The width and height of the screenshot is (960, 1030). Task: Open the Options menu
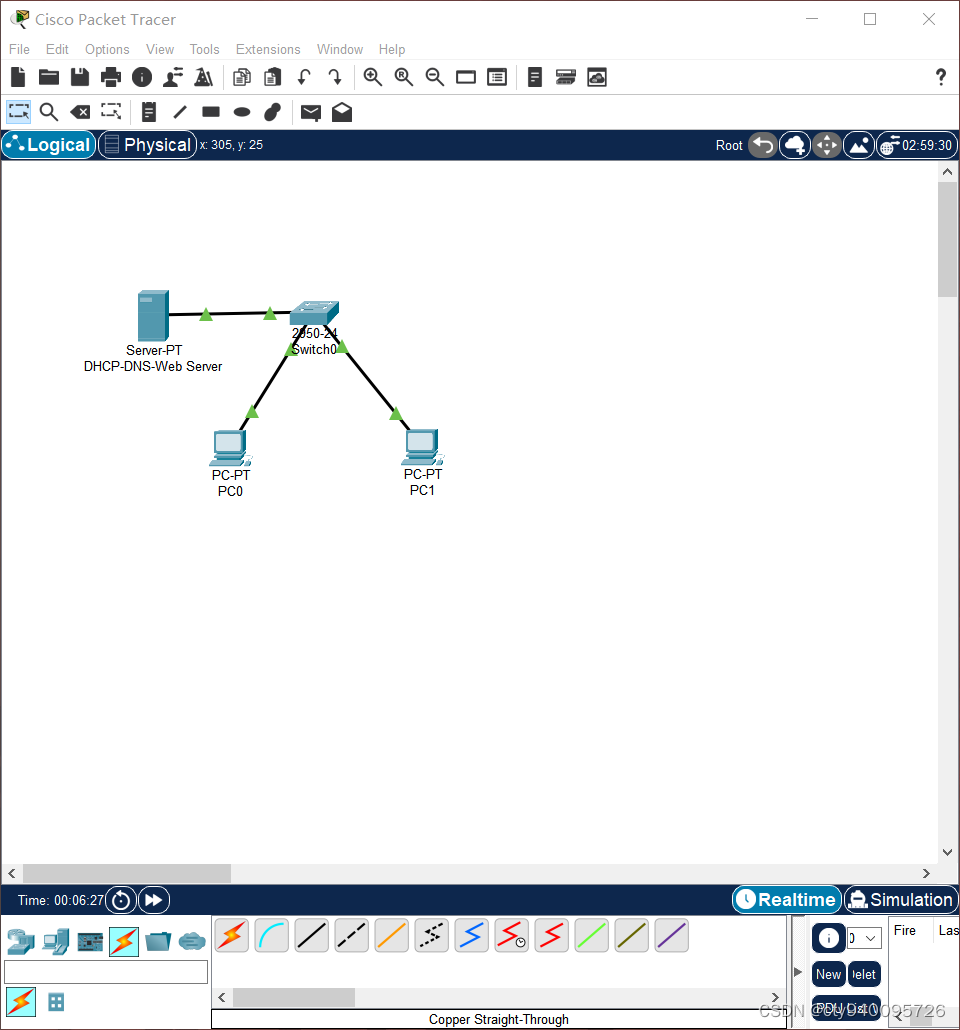click(107, 49)
